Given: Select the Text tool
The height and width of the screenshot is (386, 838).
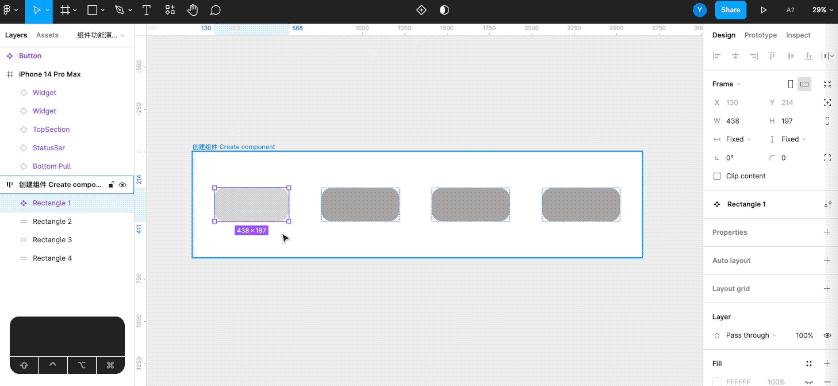Looking at the screenshot, I should pos(146,10).
